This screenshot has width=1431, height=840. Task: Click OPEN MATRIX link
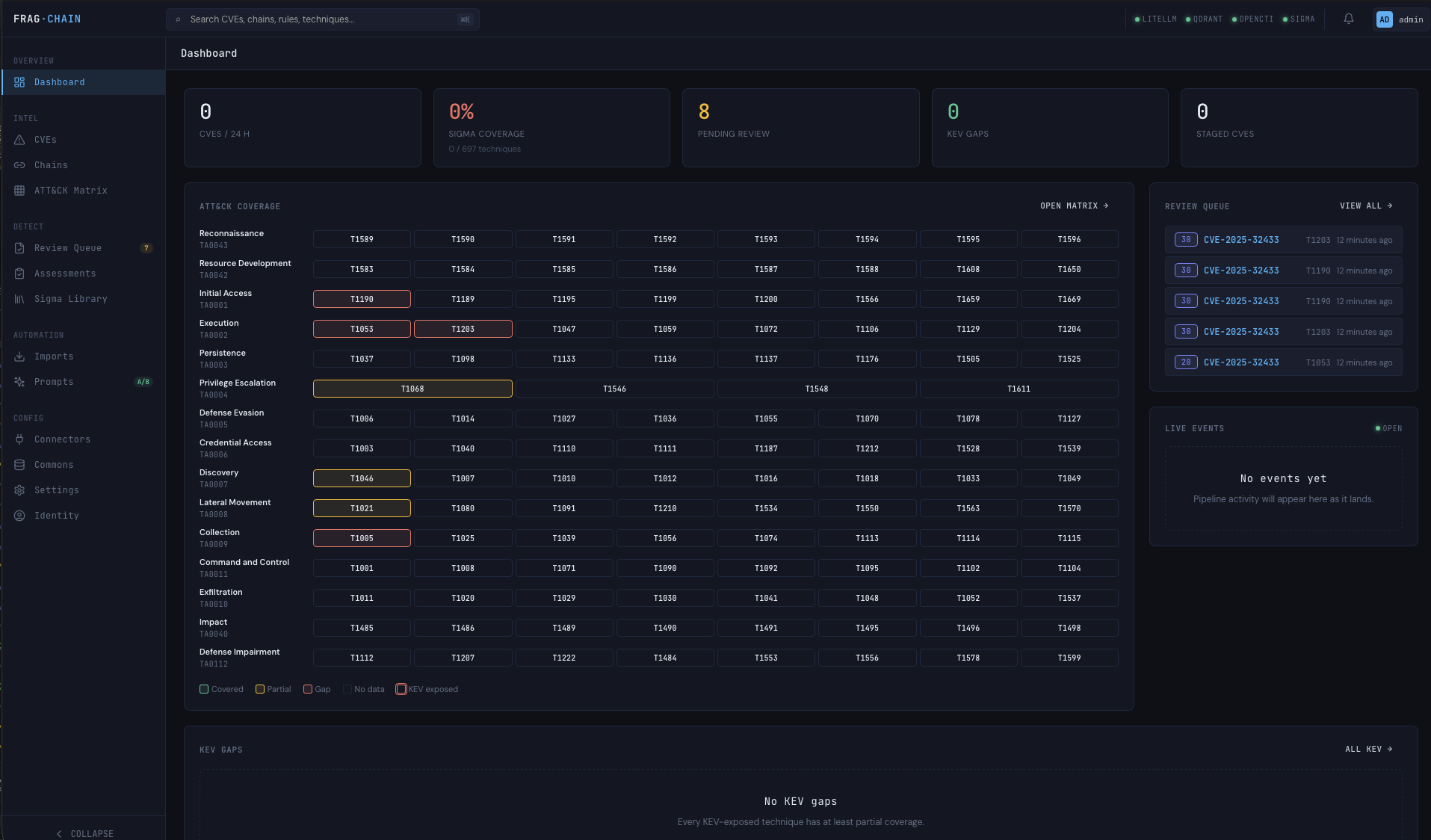1075,206
